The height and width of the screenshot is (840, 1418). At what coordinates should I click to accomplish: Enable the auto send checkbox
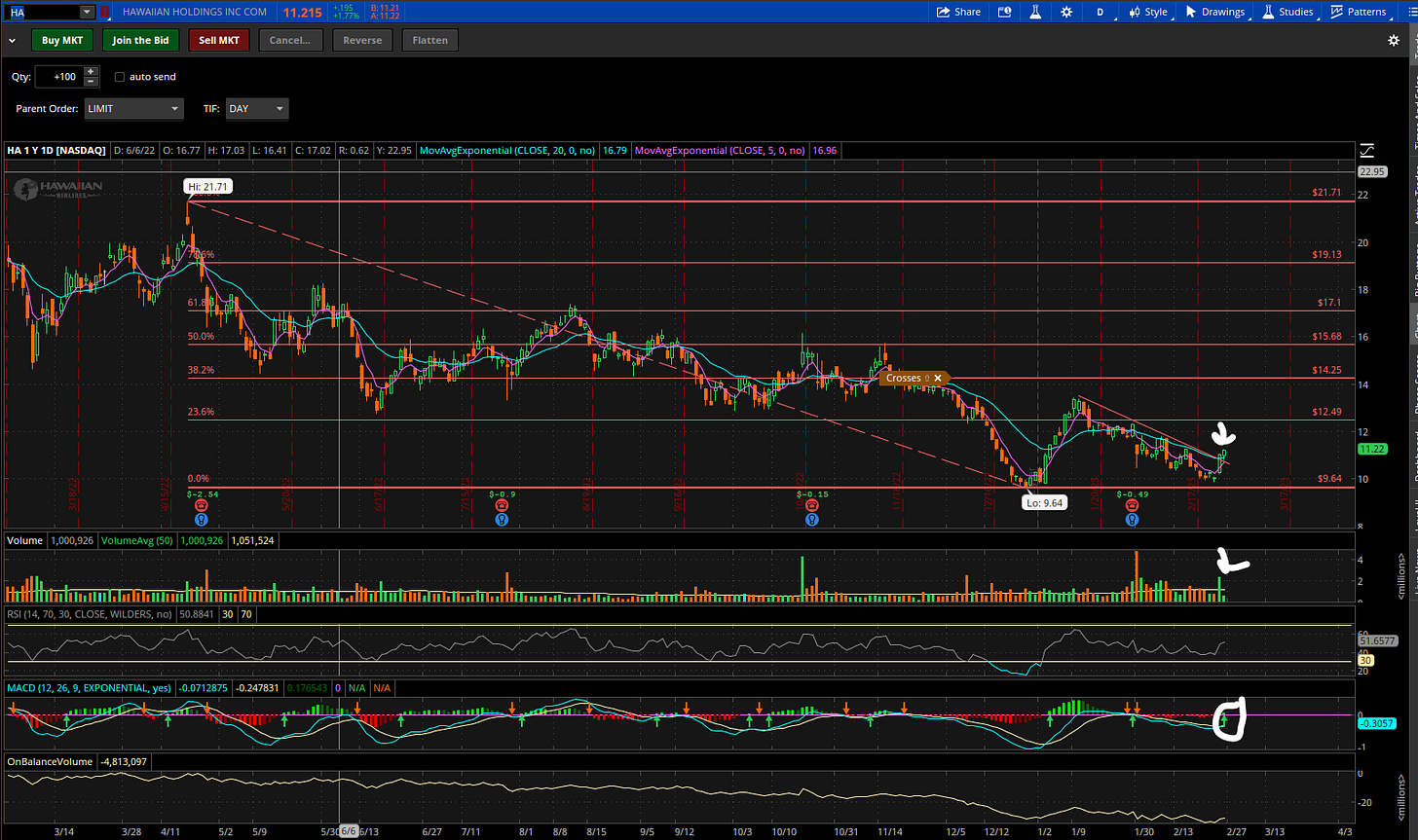pyautogui.click(x=119, y=76)
